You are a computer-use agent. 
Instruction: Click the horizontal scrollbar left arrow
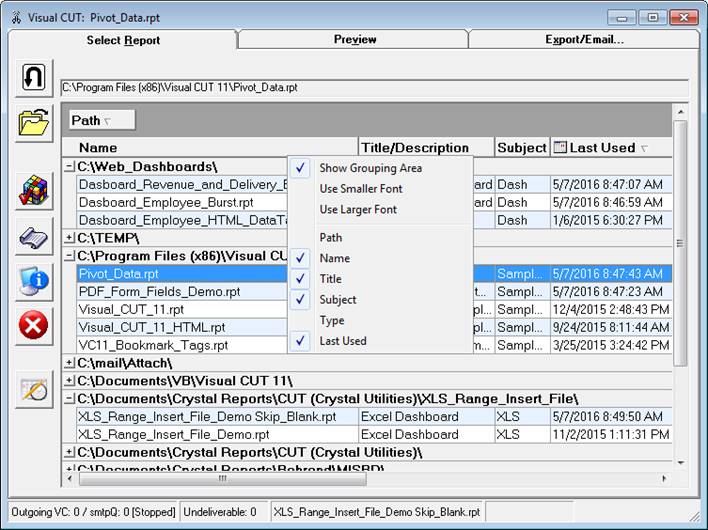(x=69, y=479)
